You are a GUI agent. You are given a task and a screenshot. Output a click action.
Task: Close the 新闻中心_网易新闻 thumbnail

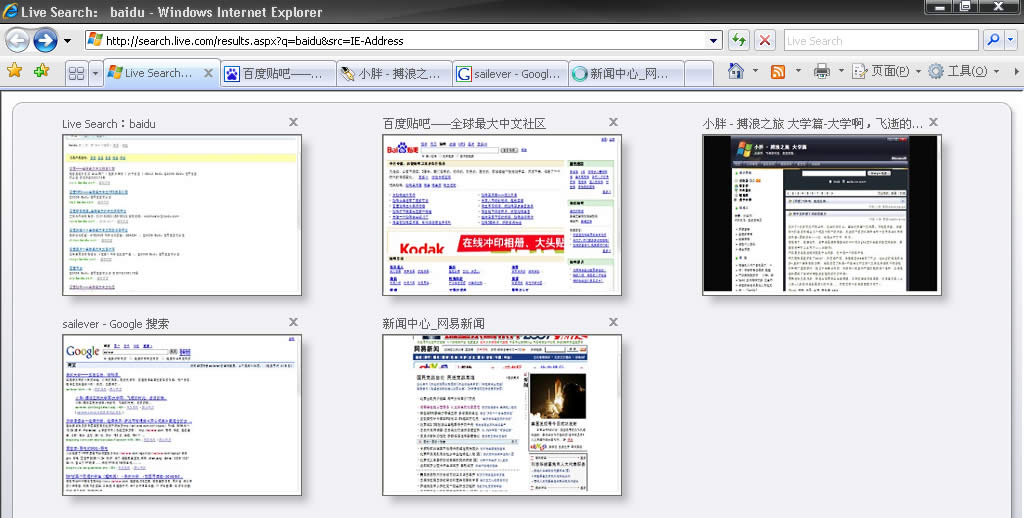click(x=613, y=322)
